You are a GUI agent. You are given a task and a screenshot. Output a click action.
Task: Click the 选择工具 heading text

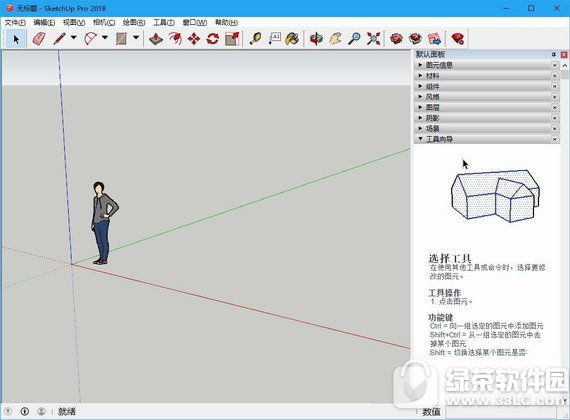[x=450, y=259]
